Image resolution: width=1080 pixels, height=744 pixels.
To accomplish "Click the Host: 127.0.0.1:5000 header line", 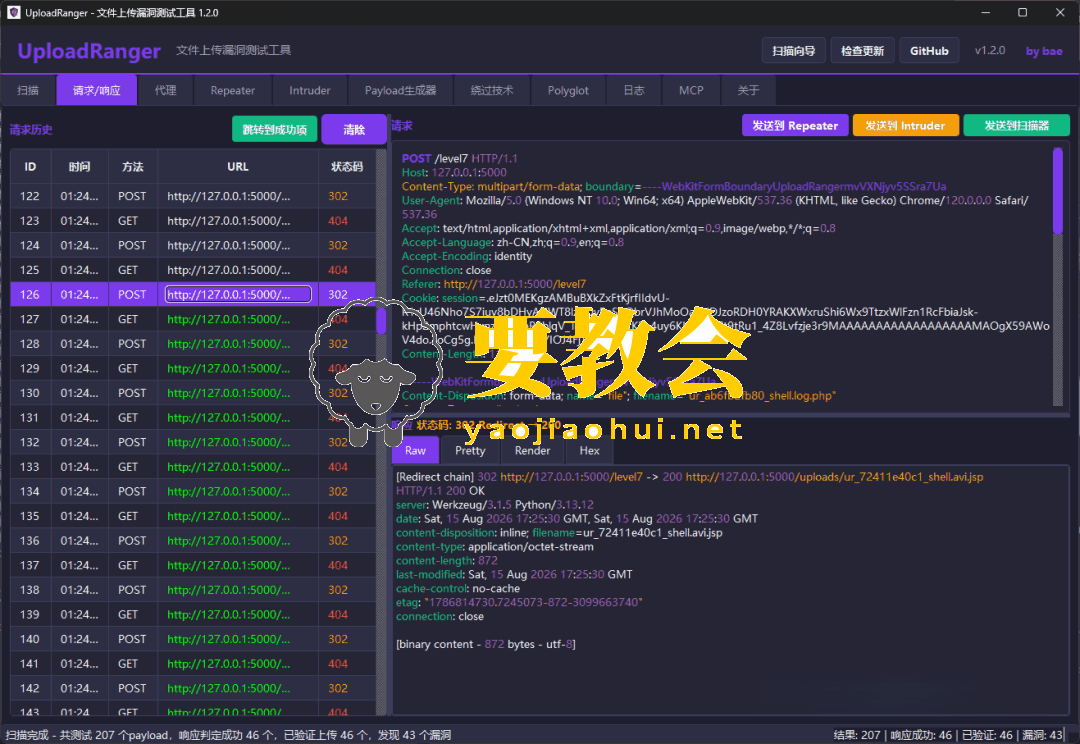I will [x=454, y=172].
